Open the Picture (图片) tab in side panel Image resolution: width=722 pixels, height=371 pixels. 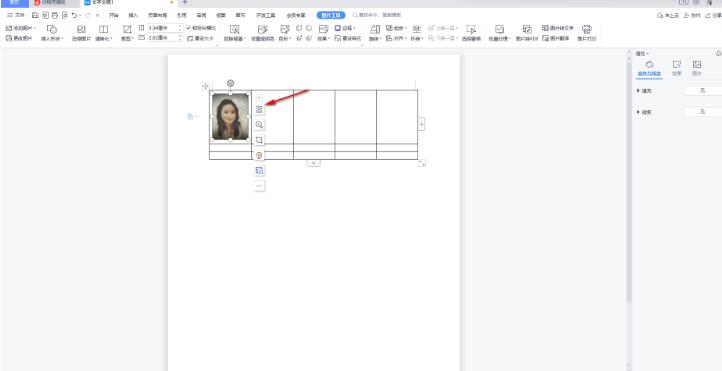click(x=697, y=68)
